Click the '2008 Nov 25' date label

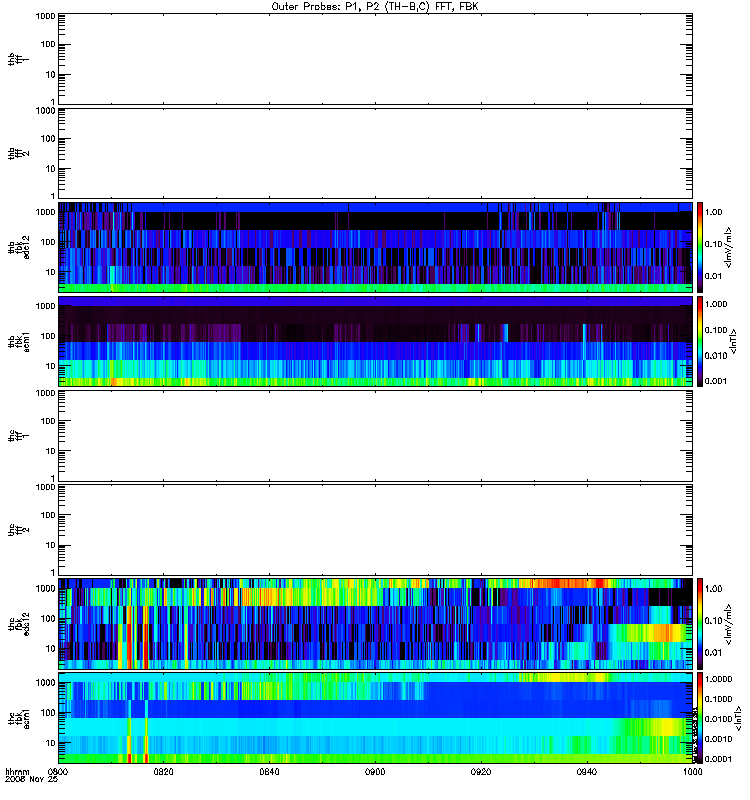click(32, 779)
